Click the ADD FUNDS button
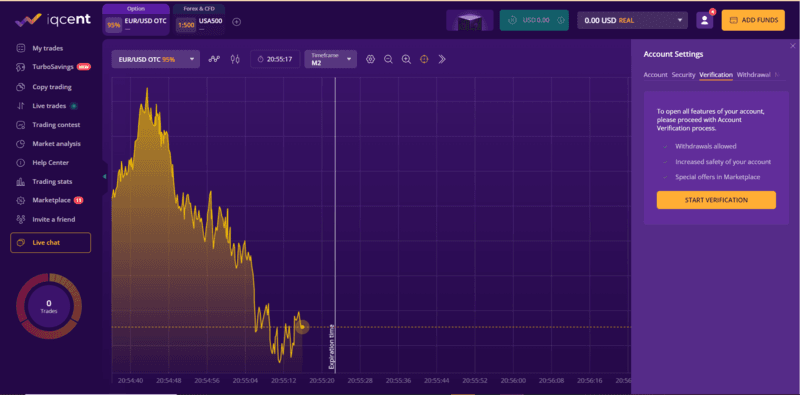 [x=753, y=20]
